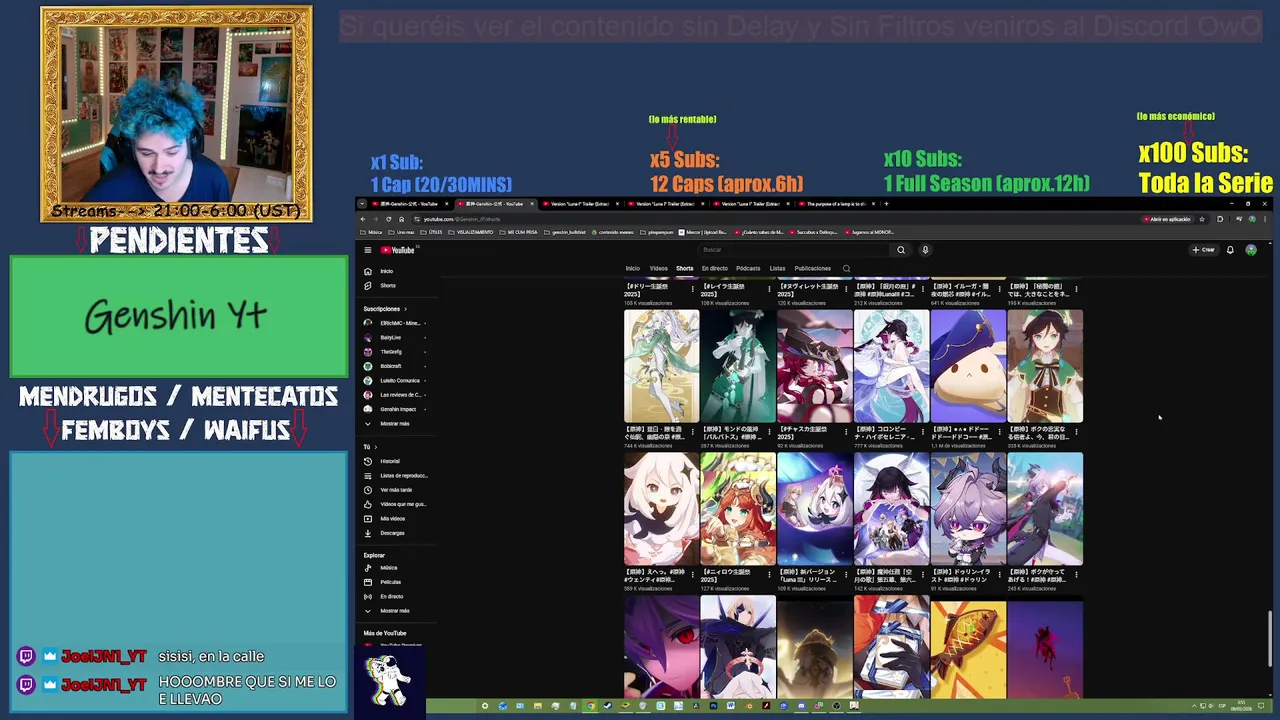The image size is (1280, 720).
Task: Activate voice search microphone
Action: (x=925, y=250)
